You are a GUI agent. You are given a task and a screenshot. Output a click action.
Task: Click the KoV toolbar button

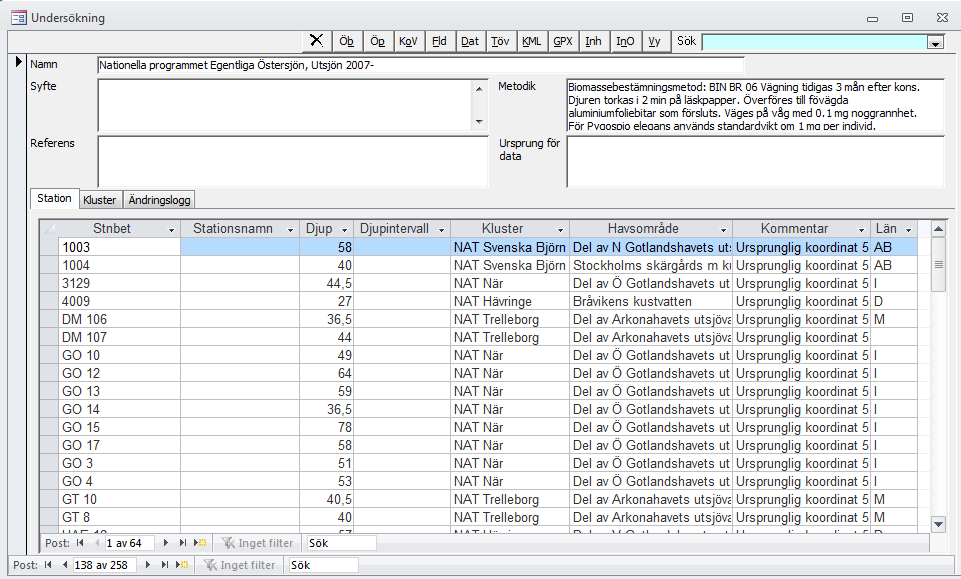pos(408,41)
